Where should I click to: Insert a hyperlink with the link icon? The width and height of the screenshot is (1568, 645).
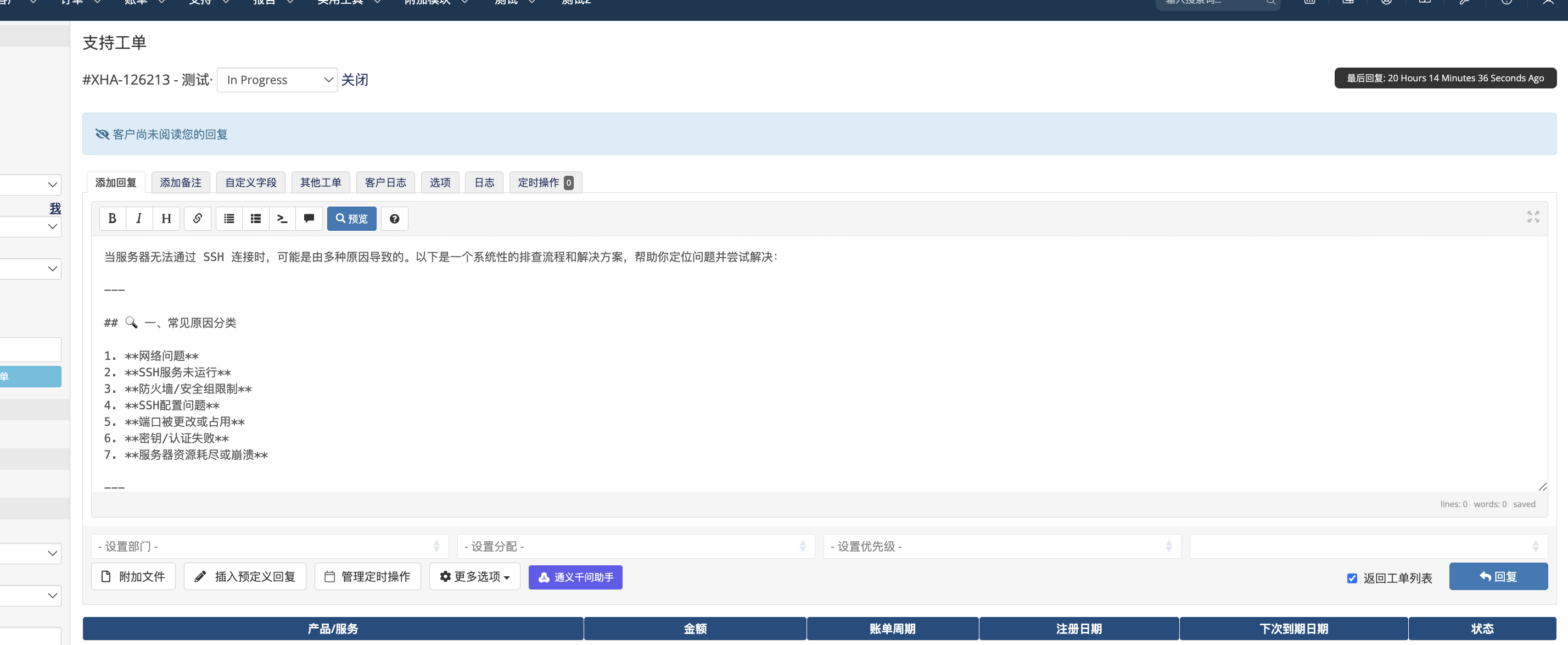[x=197, y=218]
